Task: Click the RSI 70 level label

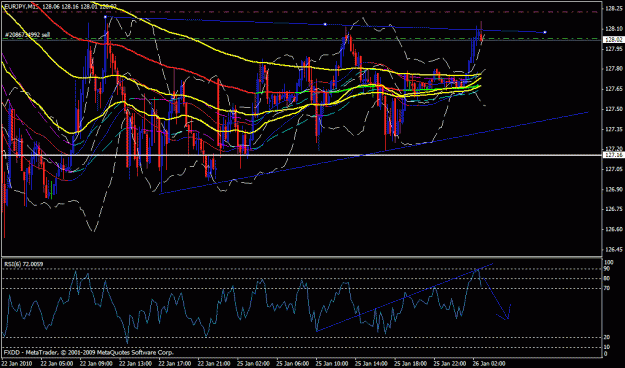Action: click(x=607, y=288)
